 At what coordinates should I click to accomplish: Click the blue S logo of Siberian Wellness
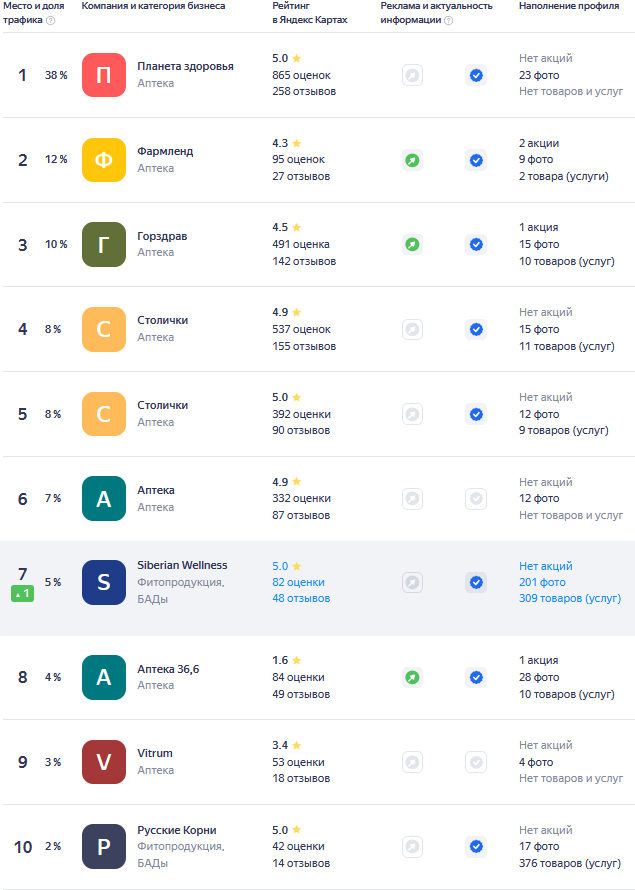104,582
